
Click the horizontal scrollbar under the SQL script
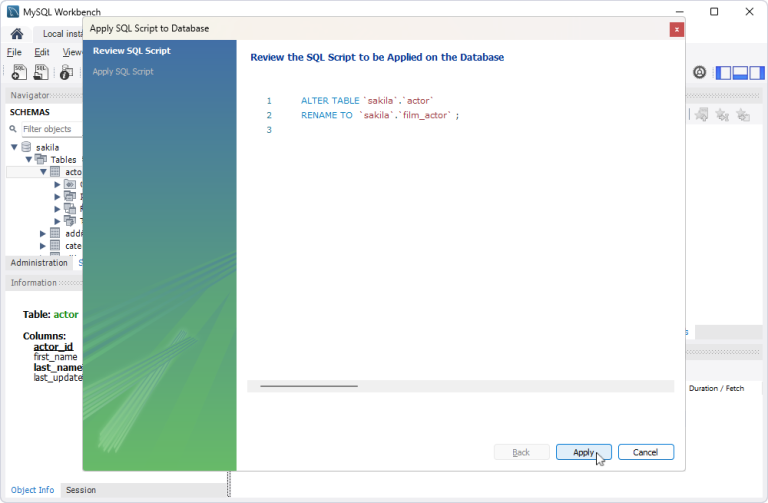(308, 385)
